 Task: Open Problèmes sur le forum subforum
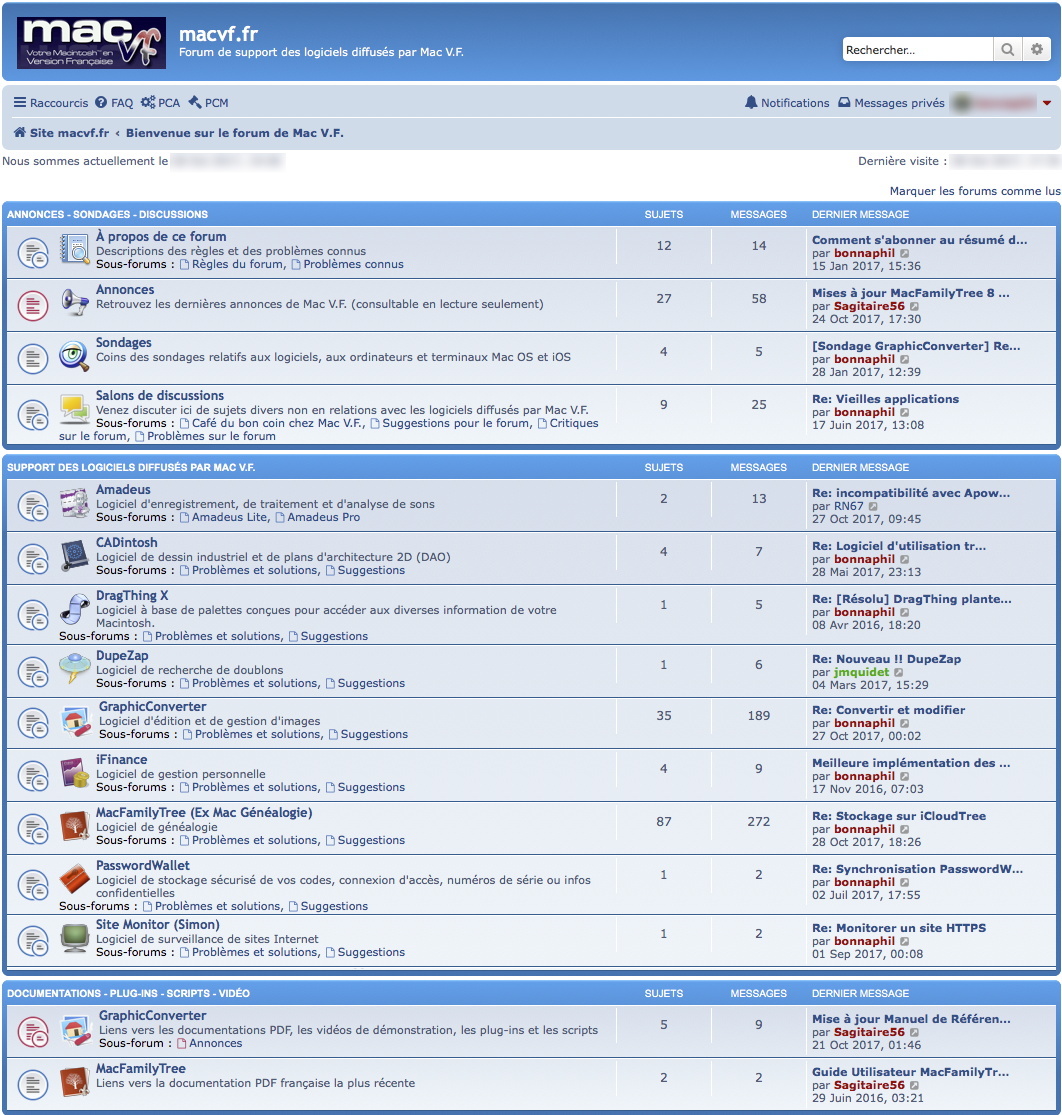coord(205,436)
